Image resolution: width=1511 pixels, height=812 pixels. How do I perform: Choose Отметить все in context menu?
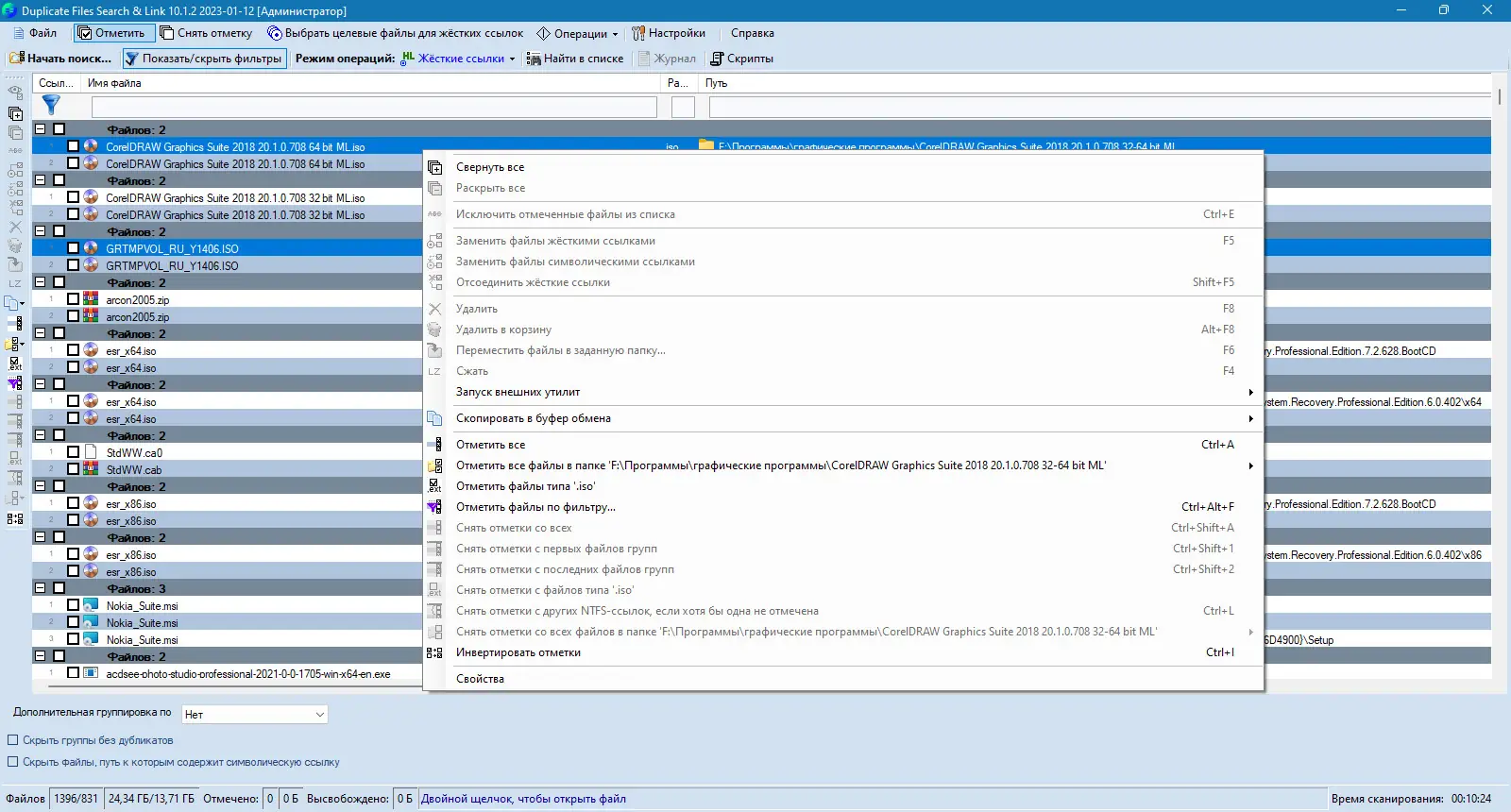[843, 445]
